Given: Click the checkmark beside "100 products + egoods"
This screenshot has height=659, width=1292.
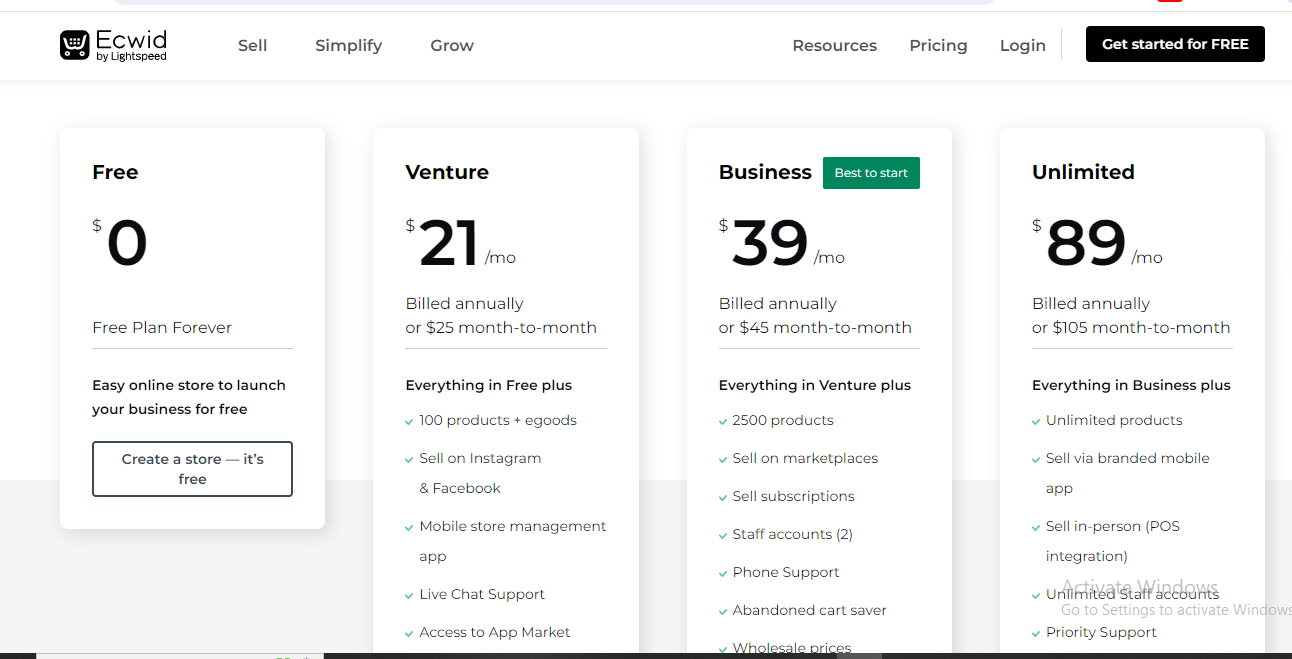Looking at the screenshot, I should pyautogui.click(x=409, y=422).
